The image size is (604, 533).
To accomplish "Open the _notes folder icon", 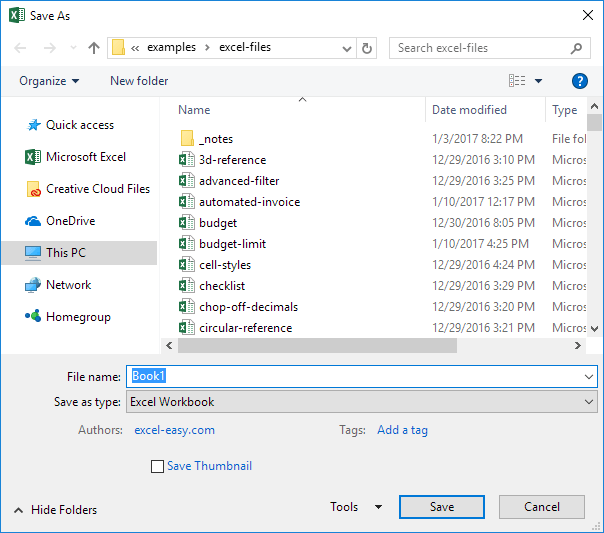I will tap(186, 139).
